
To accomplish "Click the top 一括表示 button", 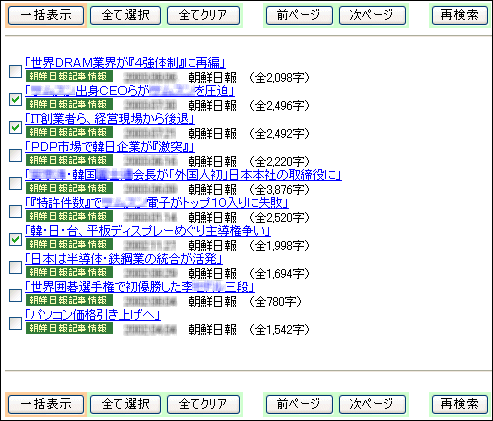I will coord(46,15).
